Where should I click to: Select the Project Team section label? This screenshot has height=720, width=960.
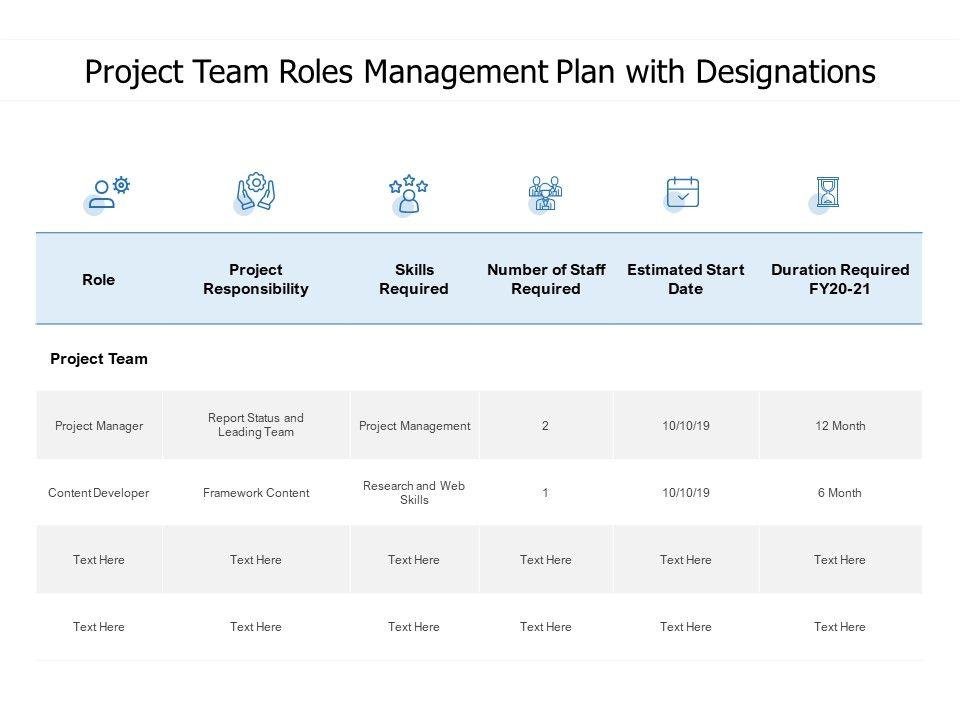[99, 359]
